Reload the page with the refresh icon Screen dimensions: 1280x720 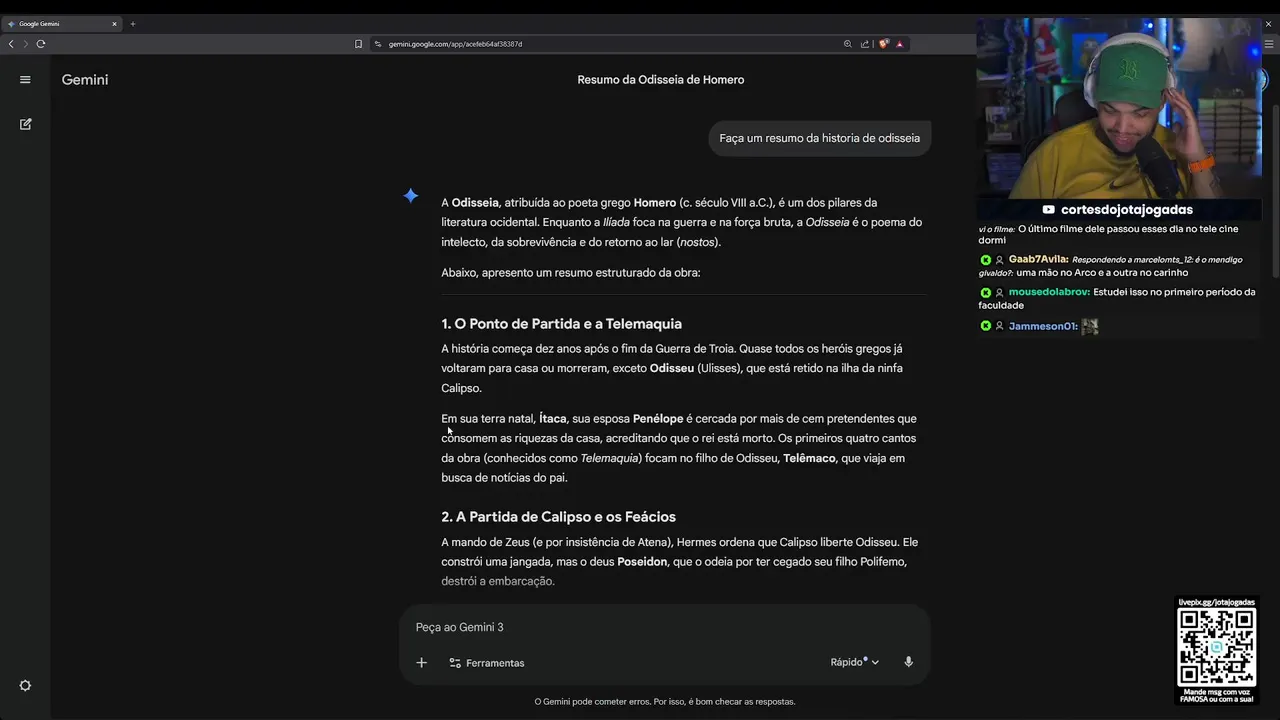coord(40,44)
